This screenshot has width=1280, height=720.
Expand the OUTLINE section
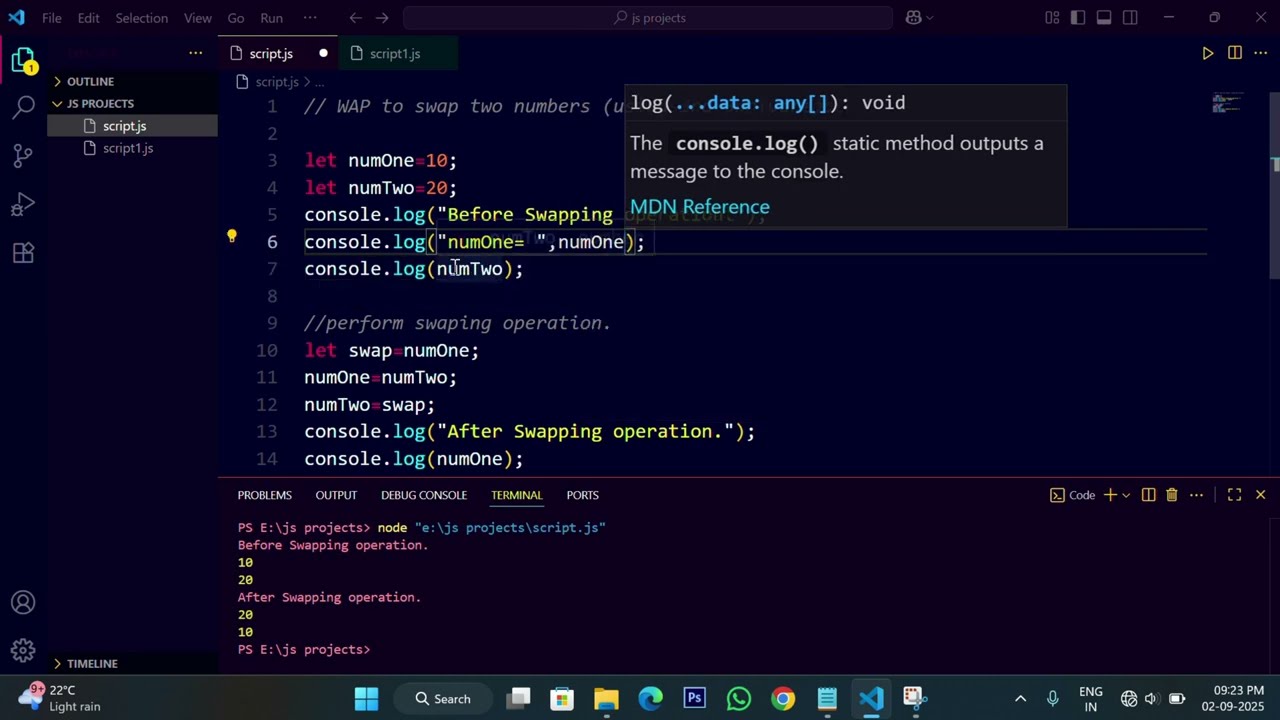click(x=132, y=81)
